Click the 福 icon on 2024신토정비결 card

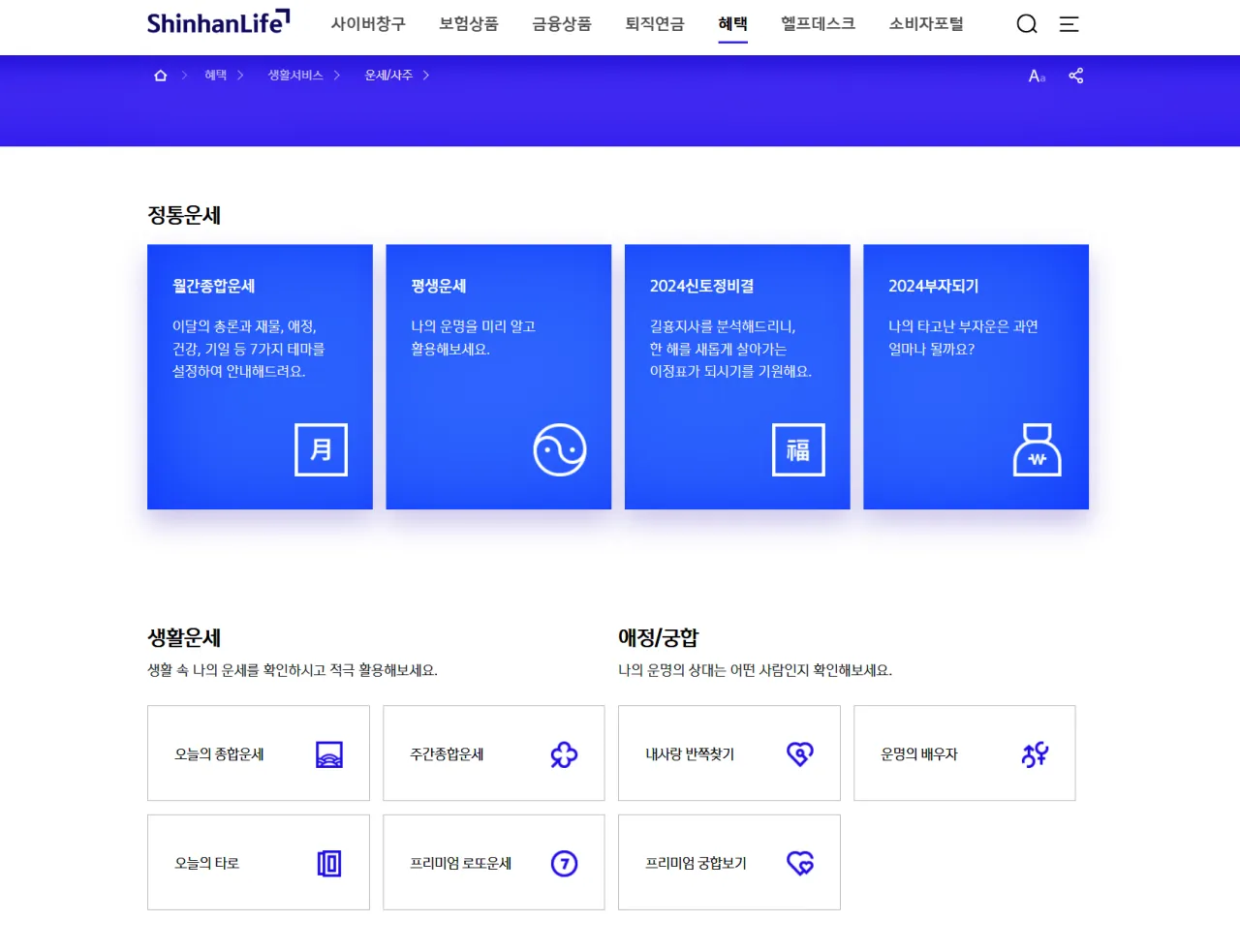(798, 449)
